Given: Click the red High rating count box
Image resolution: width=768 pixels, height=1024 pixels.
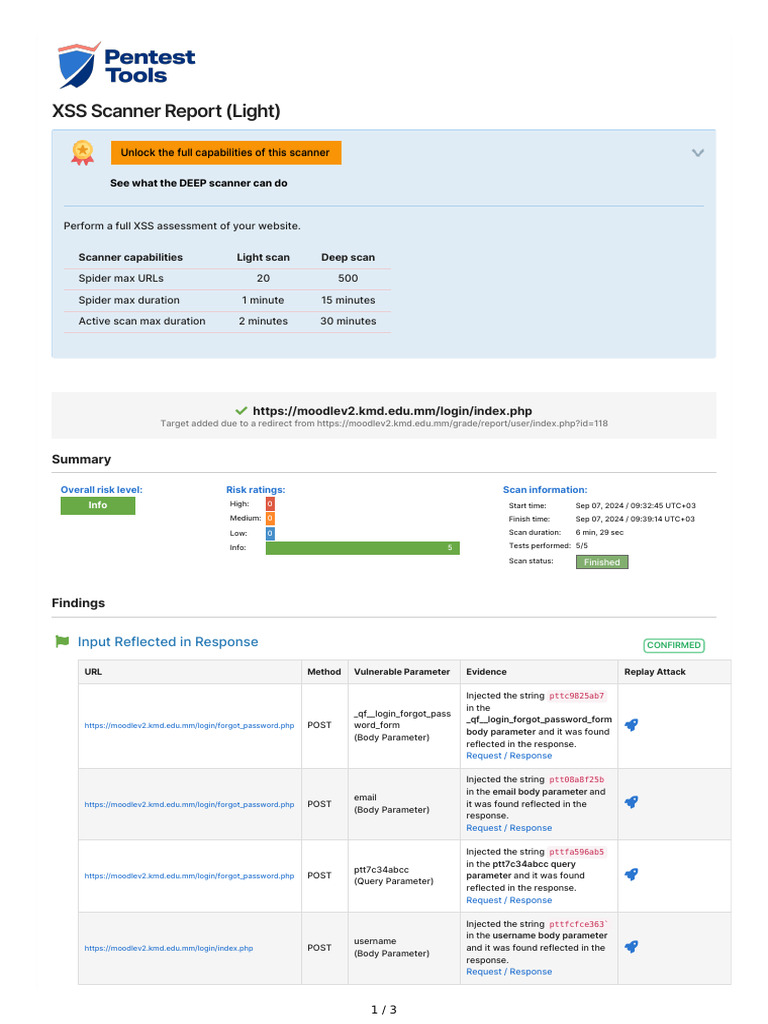Looking at the screenshot, I should pyautogui.click(x=270, y=504).
